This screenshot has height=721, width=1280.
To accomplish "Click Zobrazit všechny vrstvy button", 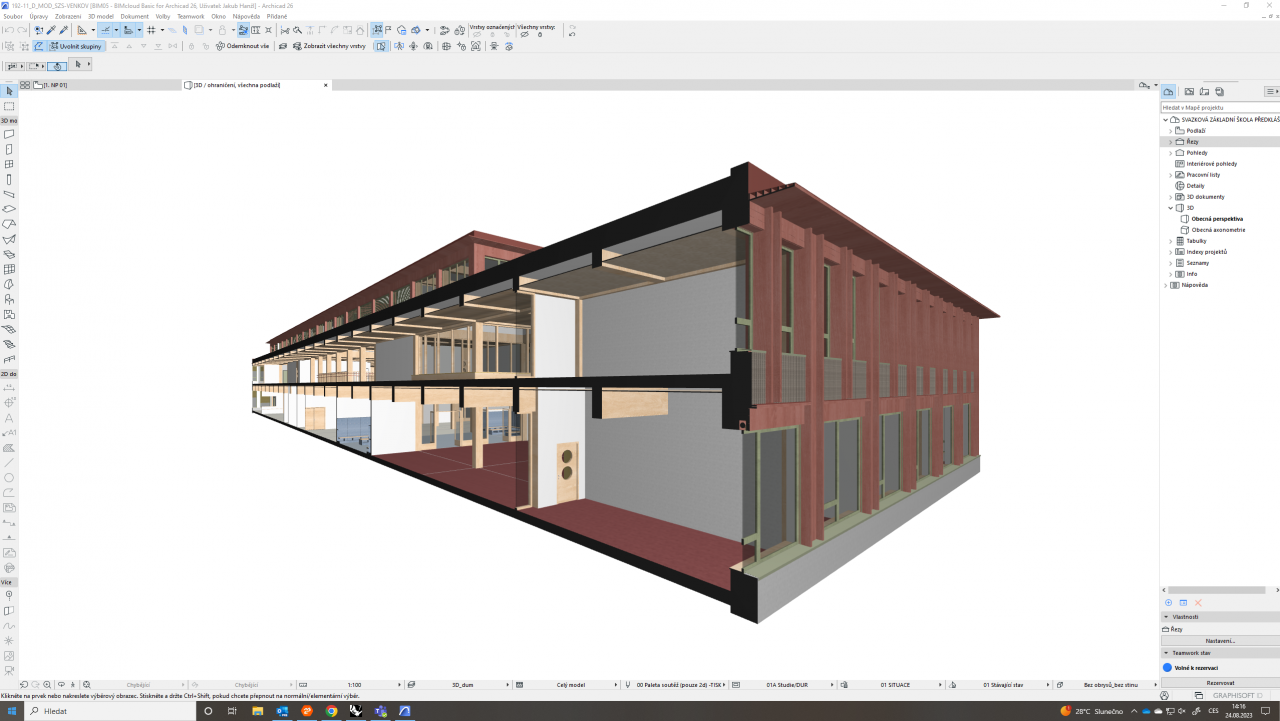I will tap(329, 46).
